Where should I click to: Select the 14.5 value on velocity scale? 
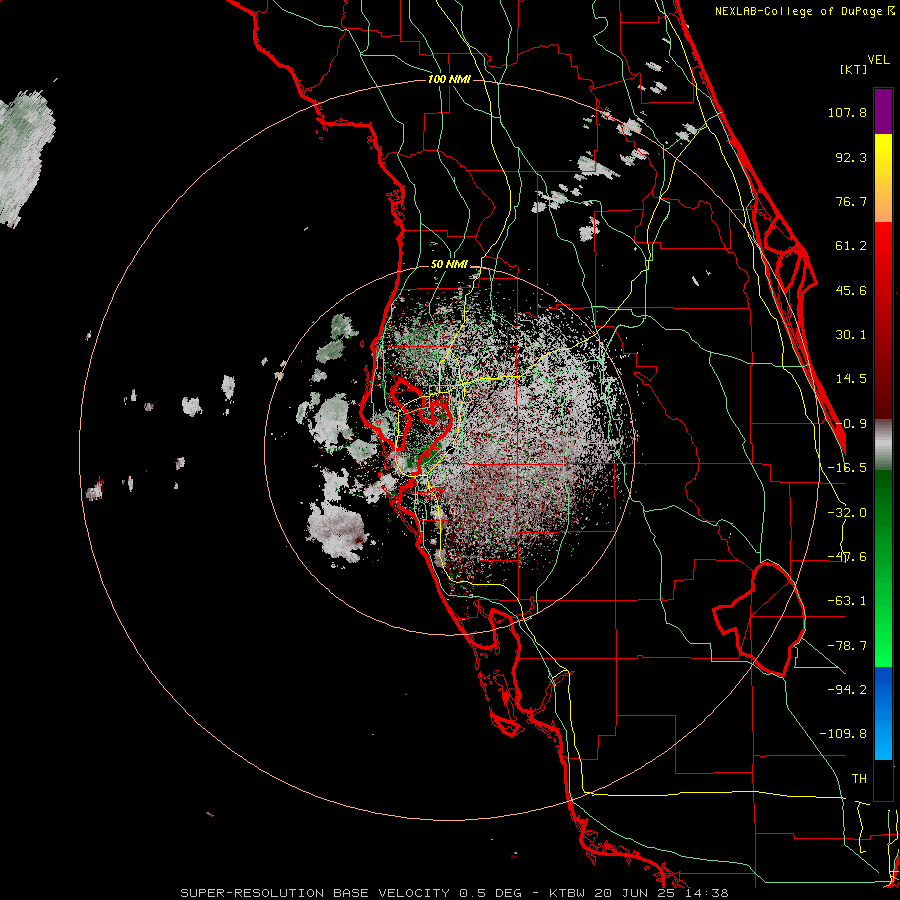click(x=851, y=379)
